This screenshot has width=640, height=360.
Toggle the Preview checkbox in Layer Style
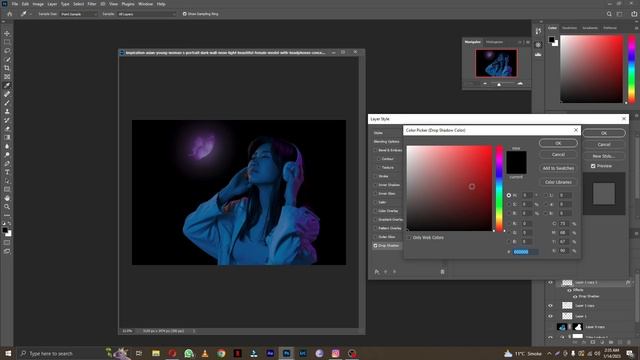(593, 166)
